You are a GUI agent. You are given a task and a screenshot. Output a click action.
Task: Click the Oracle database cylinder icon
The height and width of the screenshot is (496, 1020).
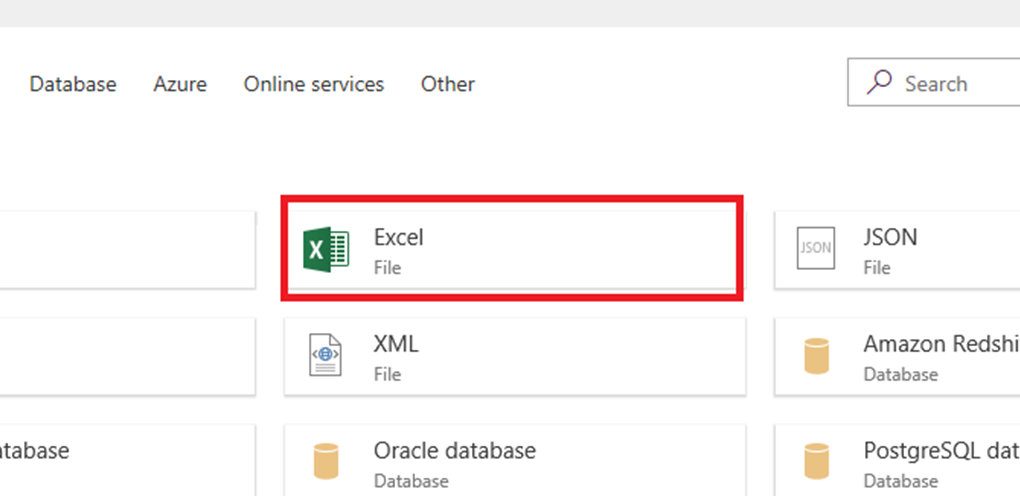click(x=326, y=461)
